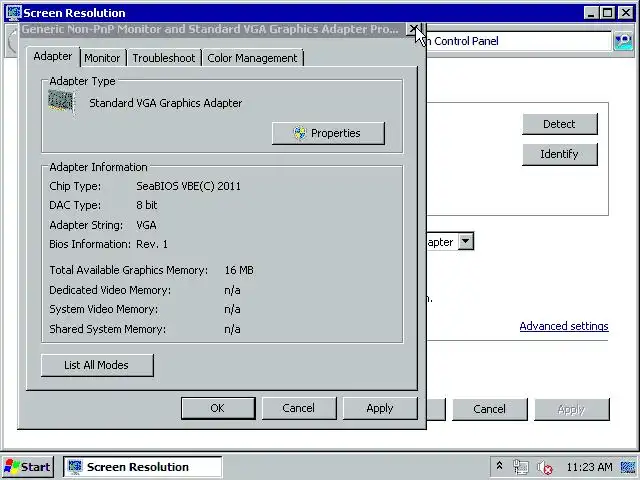Cancel the Screen Resolution window
The image size is (640, 480).
[x=489, y=409]
